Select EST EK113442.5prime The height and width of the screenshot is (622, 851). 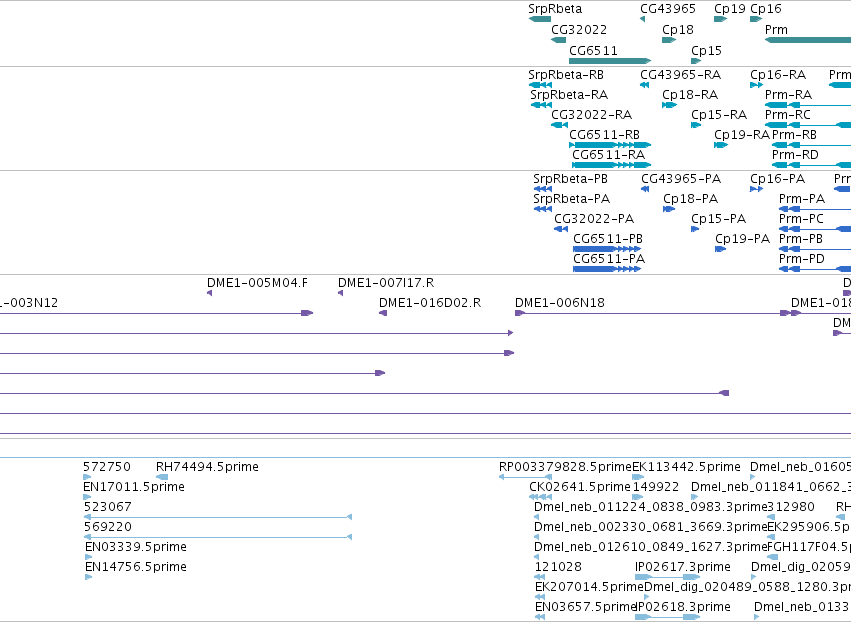687,467
